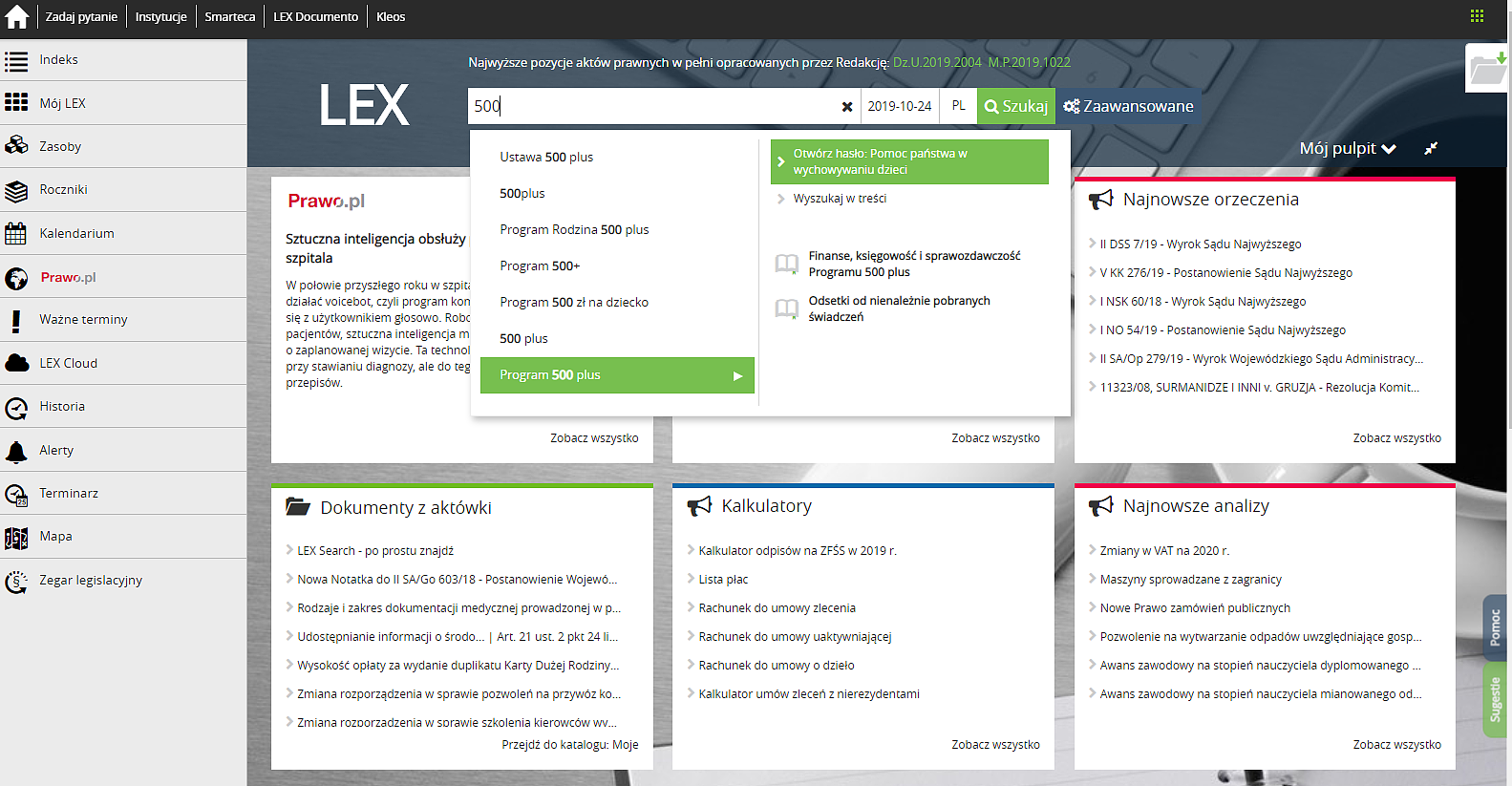The image size is (1512, 786).
Task: Open Zaawansowane advanced search
Action: point(1129,106)
